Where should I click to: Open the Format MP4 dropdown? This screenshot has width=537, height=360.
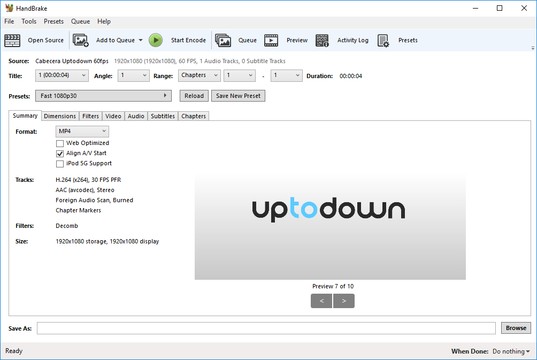tap(82, 131)
